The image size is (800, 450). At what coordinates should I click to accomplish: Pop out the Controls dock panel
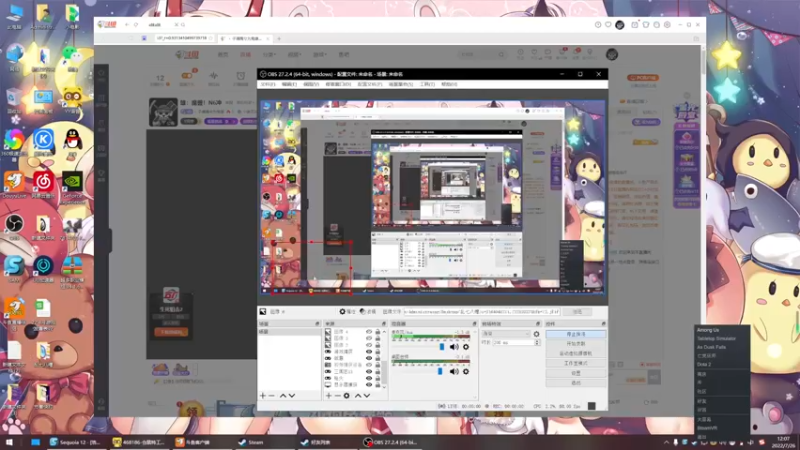point(604,324)
